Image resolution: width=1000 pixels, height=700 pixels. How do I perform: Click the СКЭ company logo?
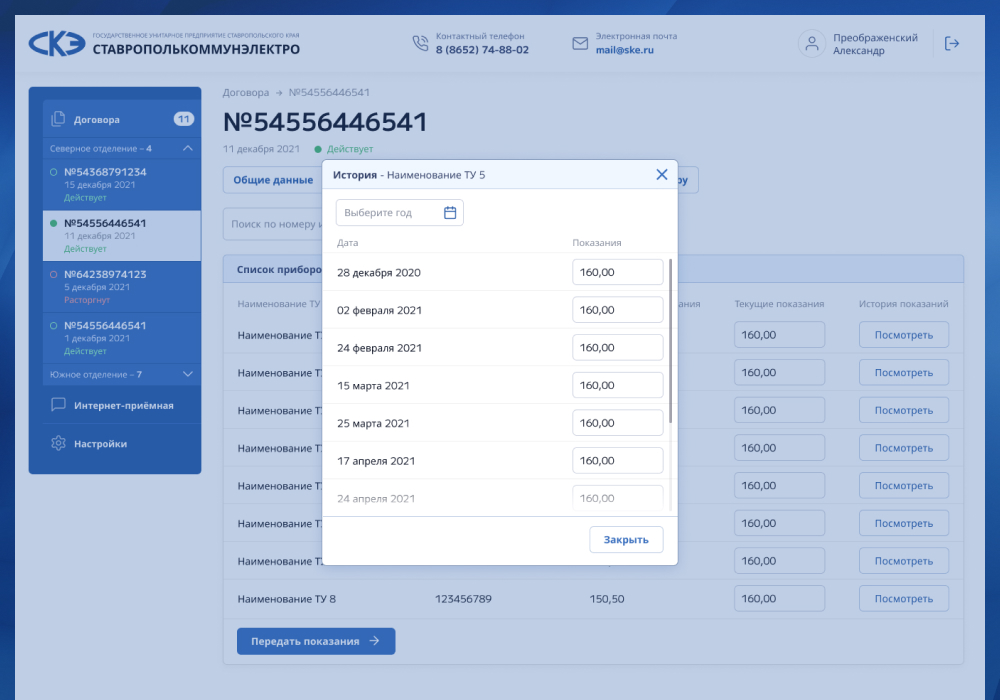pos(56,43)
